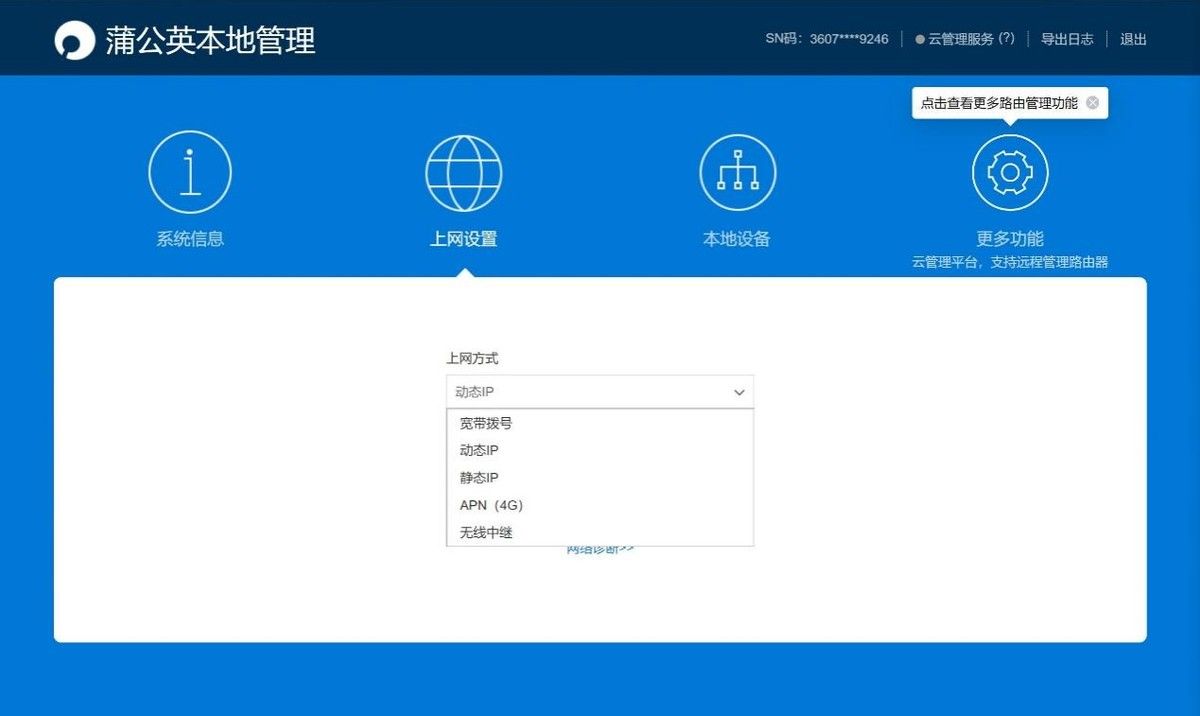The height and width of the screenshot is (716, 1200).
Task: Dismiss the 点击查看更多路由管理功能 tooltip
Action: [1092, 103]
